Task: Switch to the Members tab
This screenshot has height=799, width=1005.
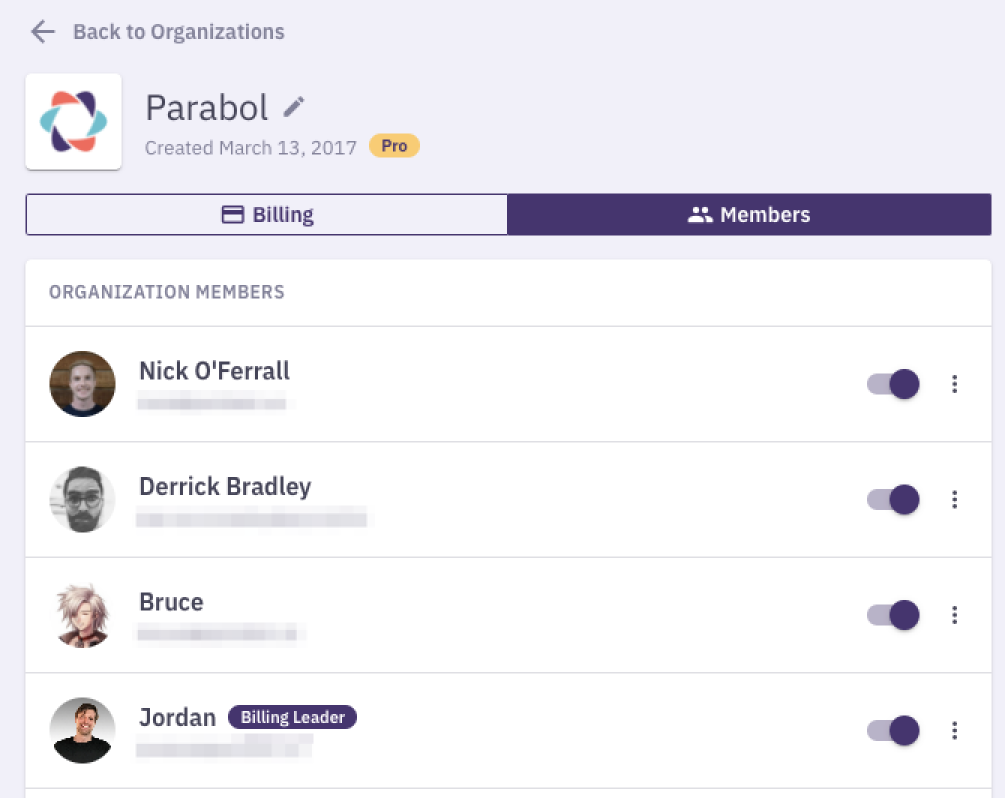Action: pyautogui.click(x=749, y=215)
